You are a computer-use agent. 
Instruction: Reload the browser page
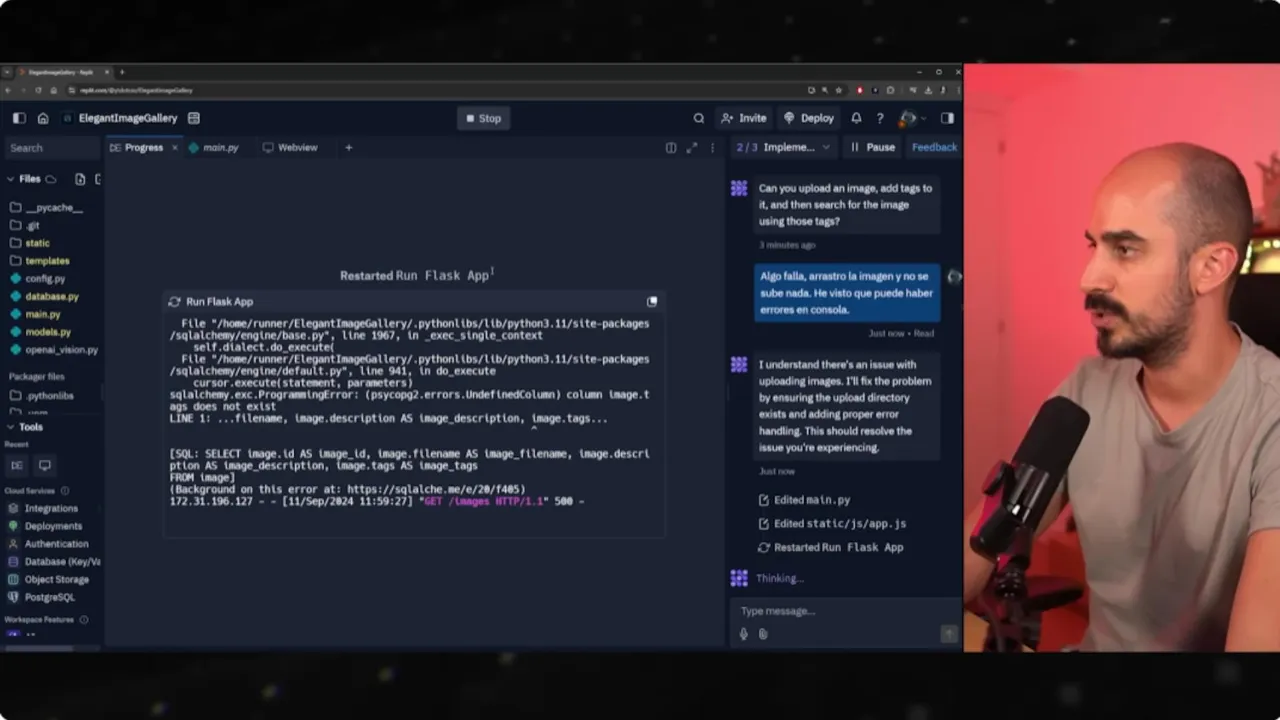[38, 90]
